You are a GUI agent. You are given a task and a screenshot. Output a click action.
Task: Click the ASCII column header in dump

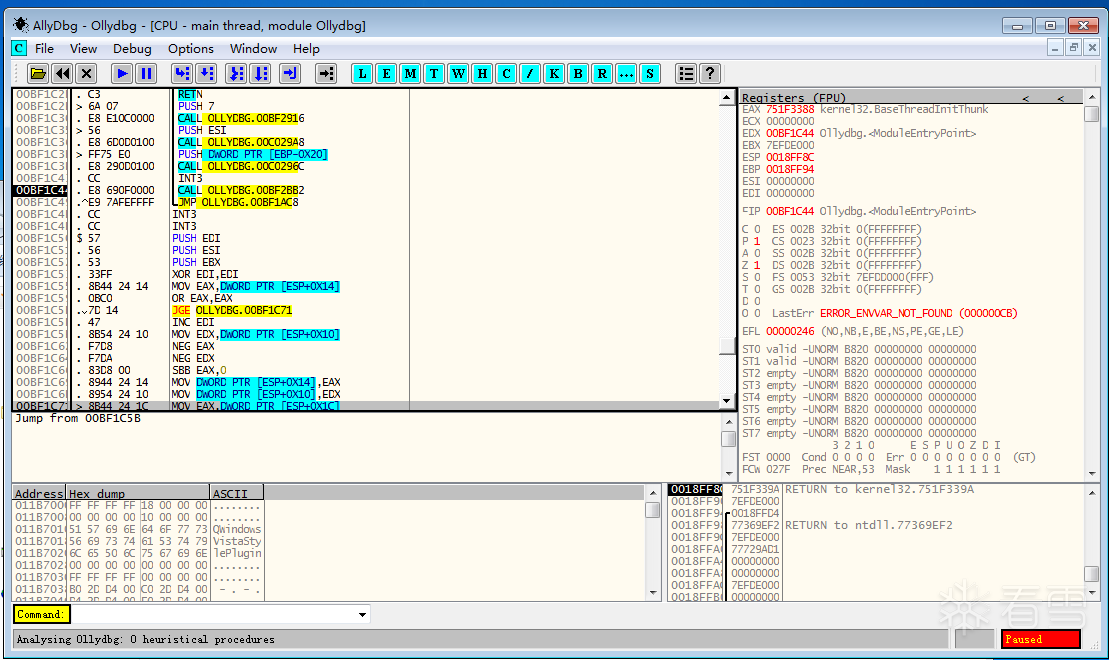[237, 493]
